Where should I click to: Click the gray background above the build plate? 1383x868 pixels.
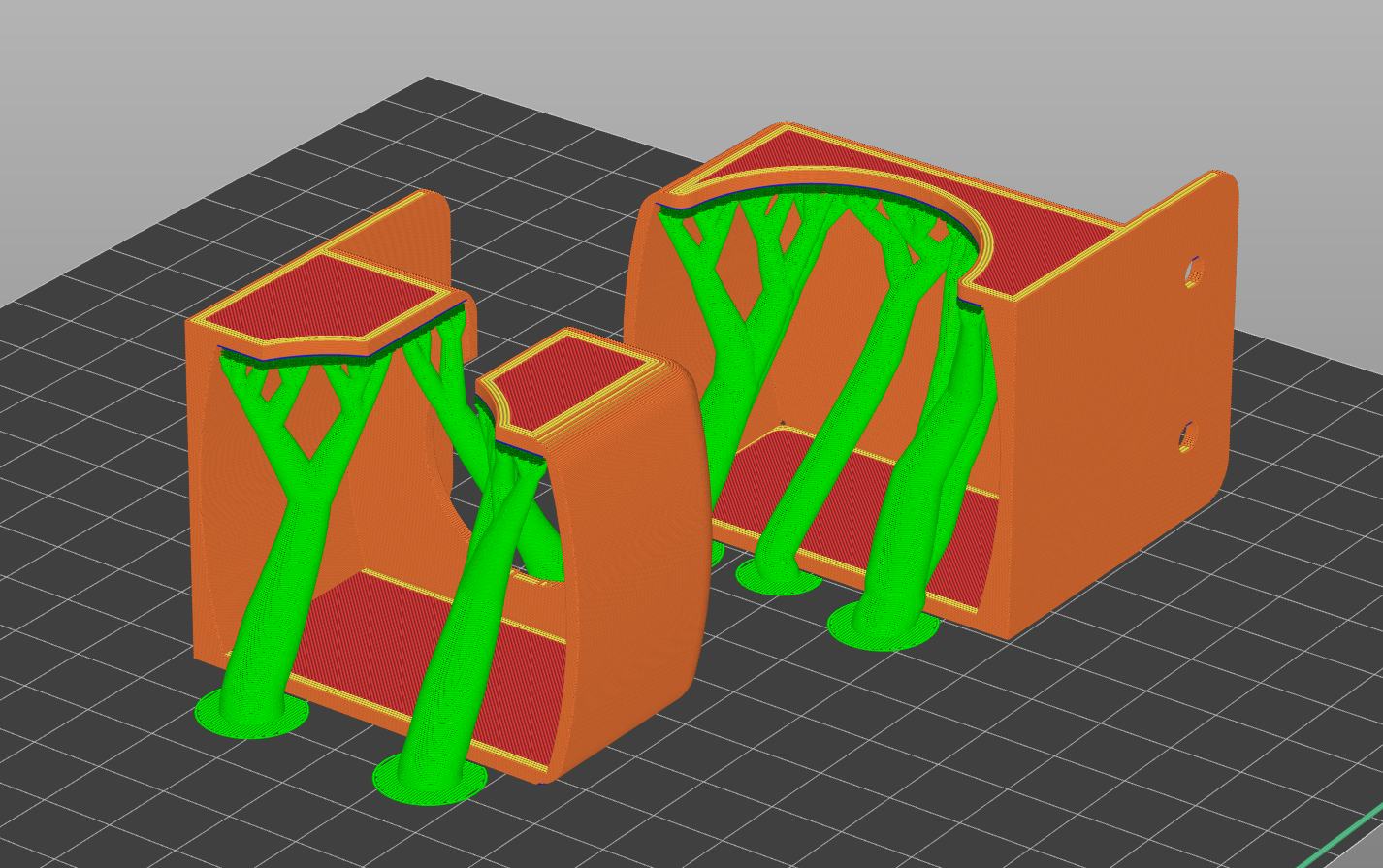tap(679, 48)
